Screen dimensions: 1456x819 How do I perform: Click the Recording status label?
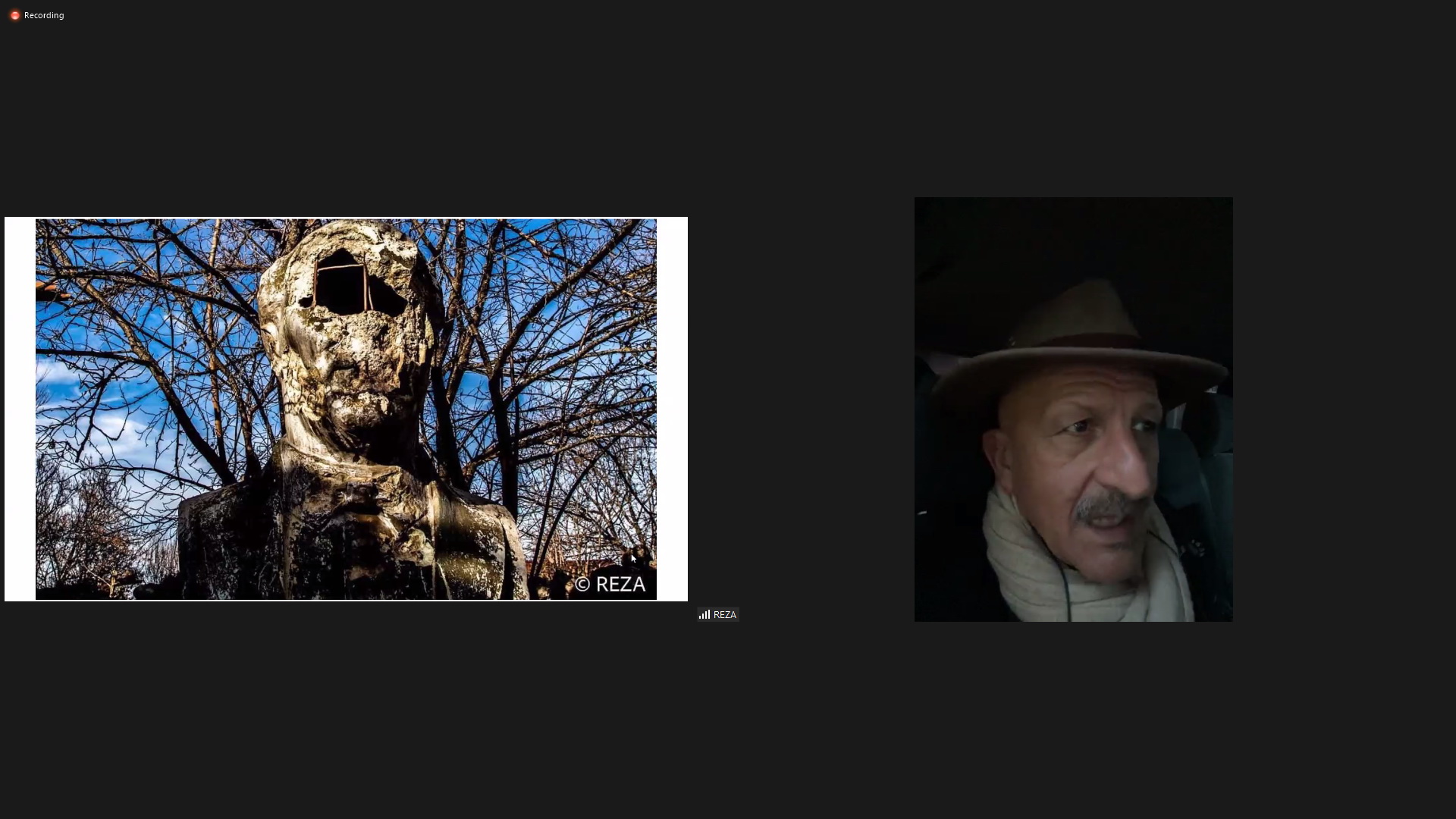pyautogui.click(x=44, y=15)
